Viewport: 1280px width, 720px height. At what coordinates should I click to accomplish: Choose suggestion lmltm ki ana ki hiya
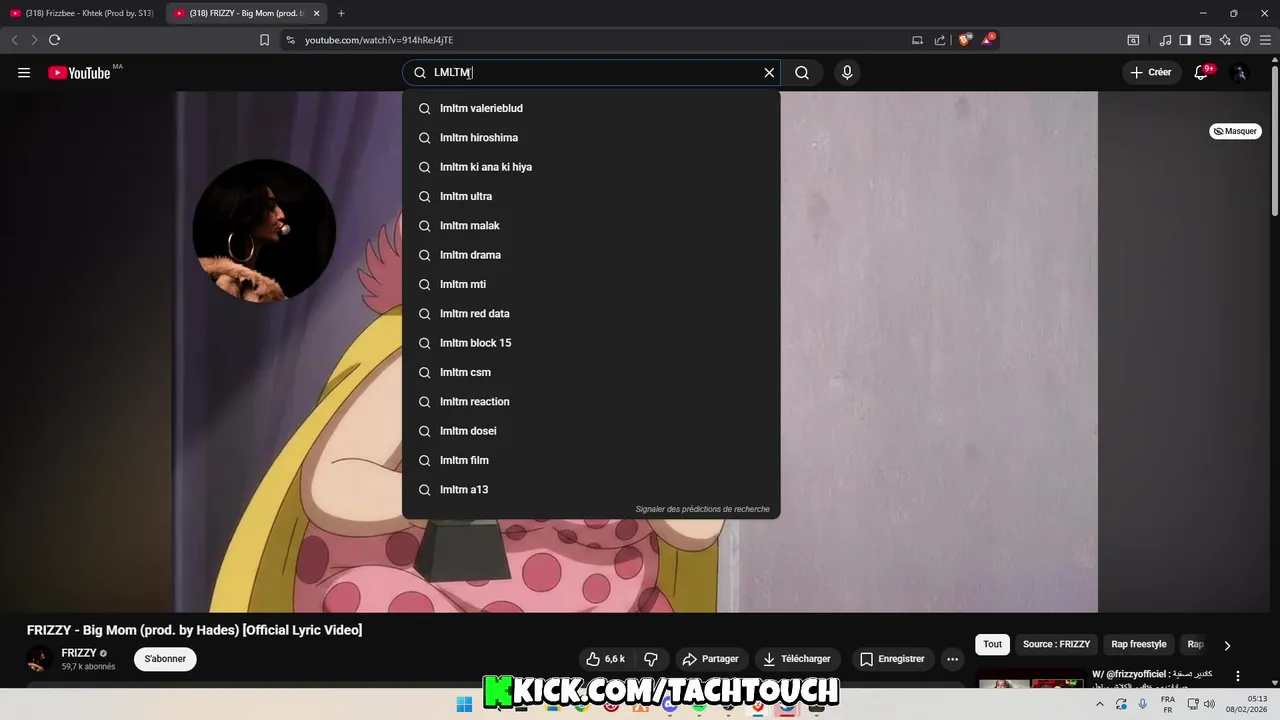[x=591, y=167]
